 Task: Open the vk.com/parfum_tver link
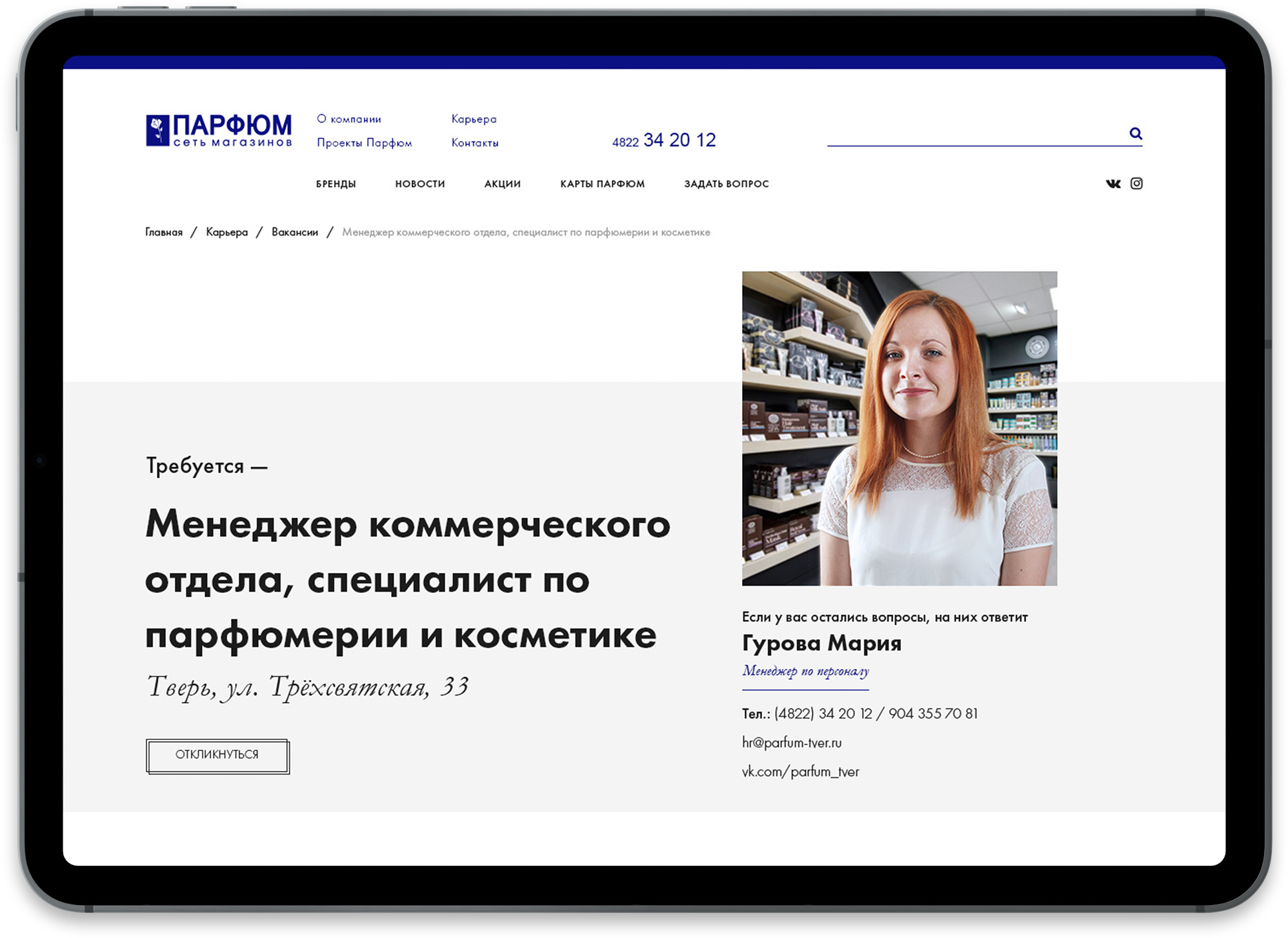point(800,772)
